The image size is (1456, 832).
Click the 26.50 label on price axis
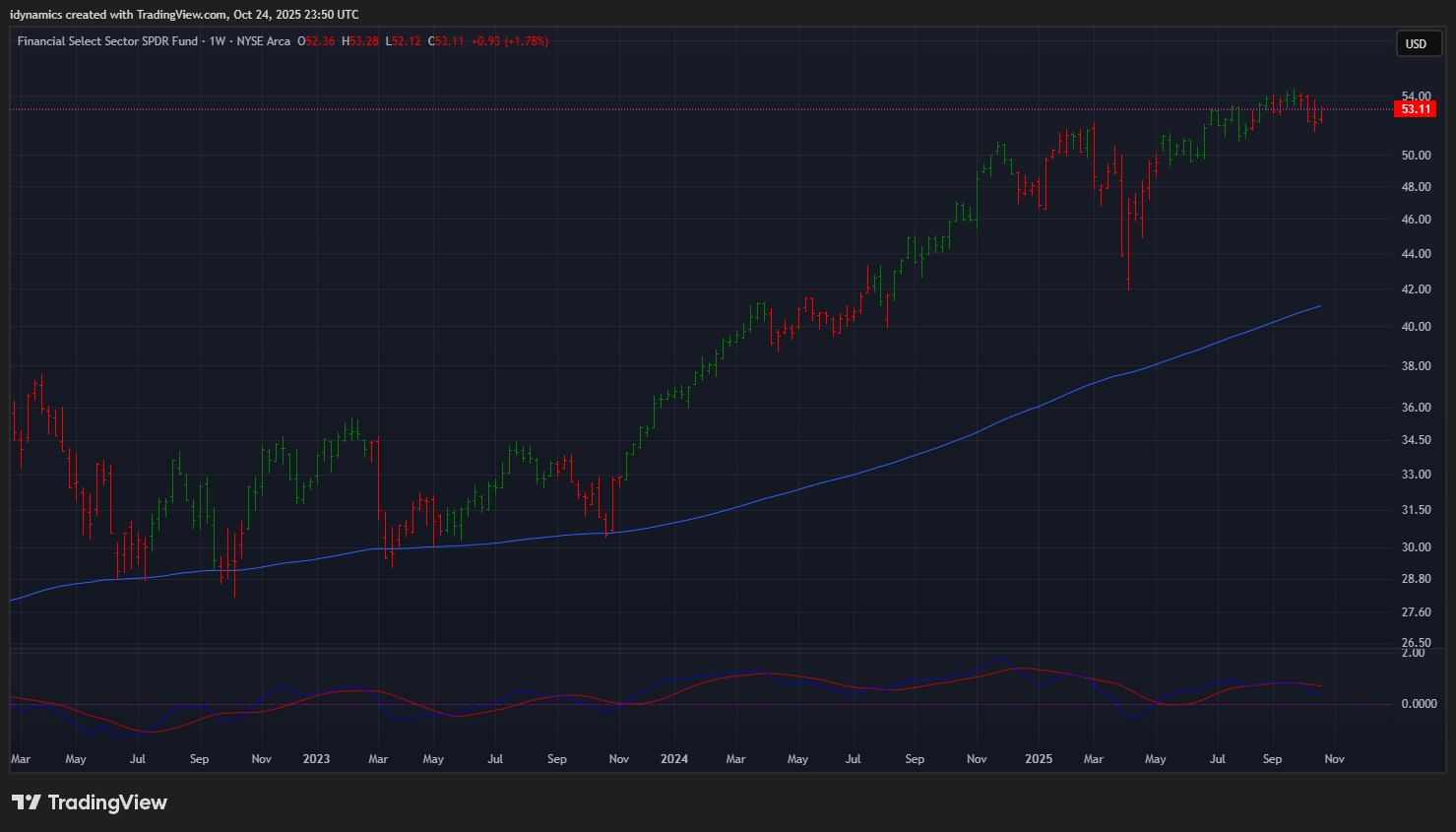coord(1416,642)
